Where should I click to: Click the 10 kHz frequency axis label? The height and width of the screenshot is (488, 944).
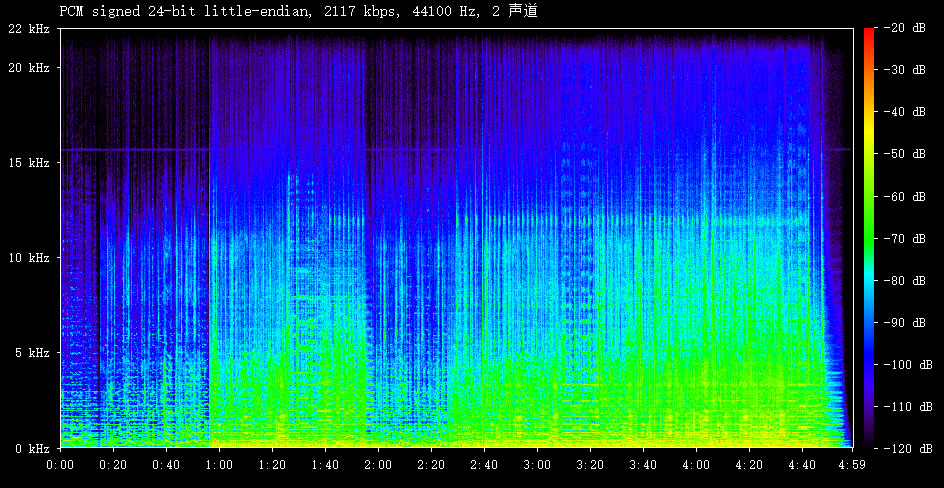pos(28,258)
